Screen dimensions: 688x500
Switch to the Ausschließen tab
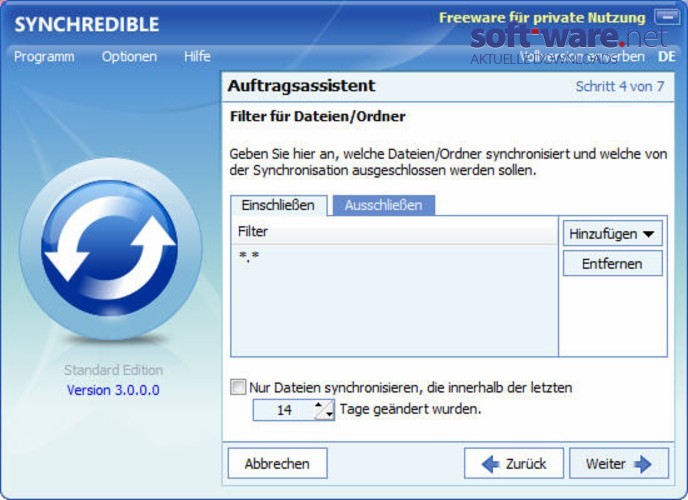tap(383, 205)
